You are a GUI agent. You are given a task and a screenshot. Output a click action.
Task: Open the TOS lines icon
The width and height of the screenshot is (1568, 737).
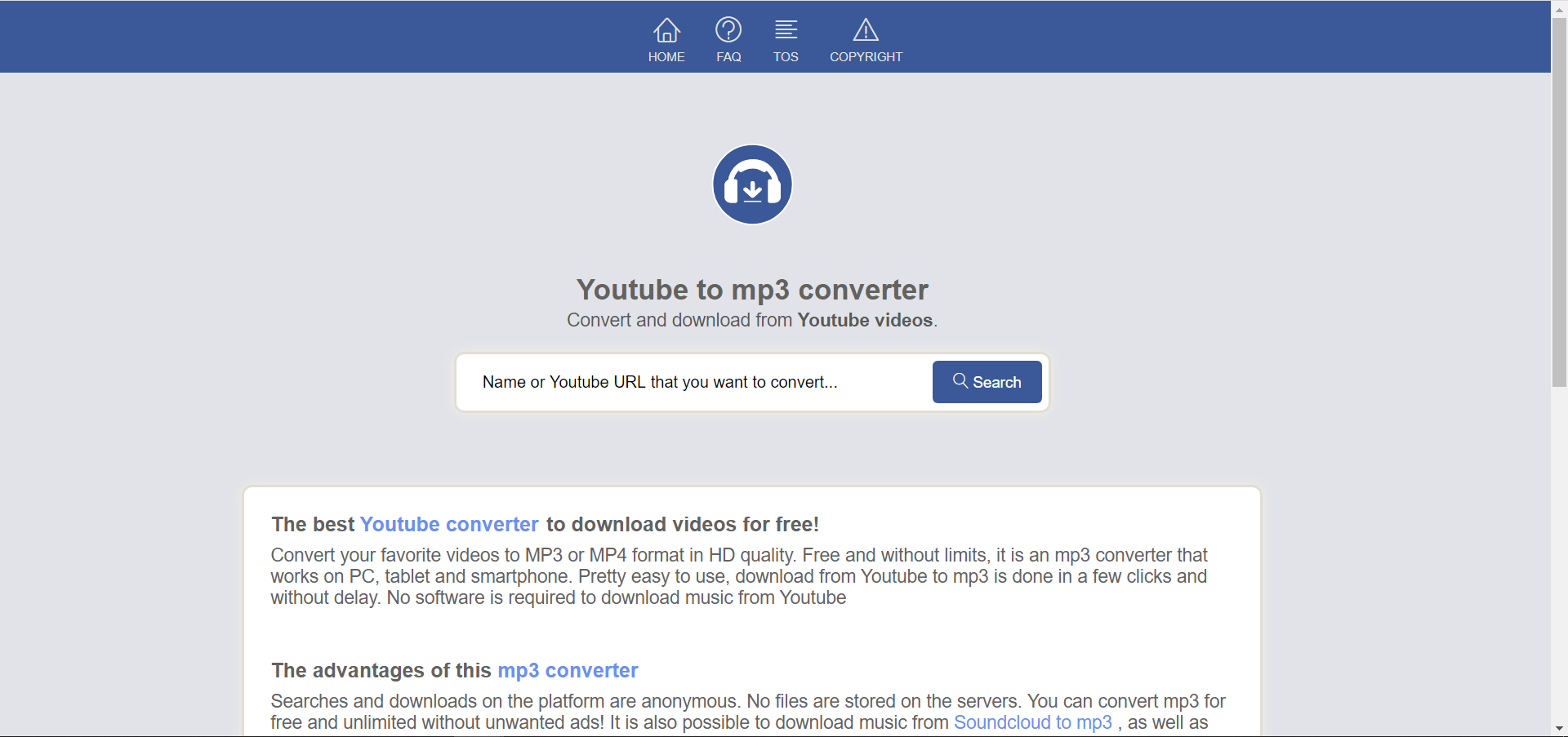pyautogui.click(x=786, y=30)
